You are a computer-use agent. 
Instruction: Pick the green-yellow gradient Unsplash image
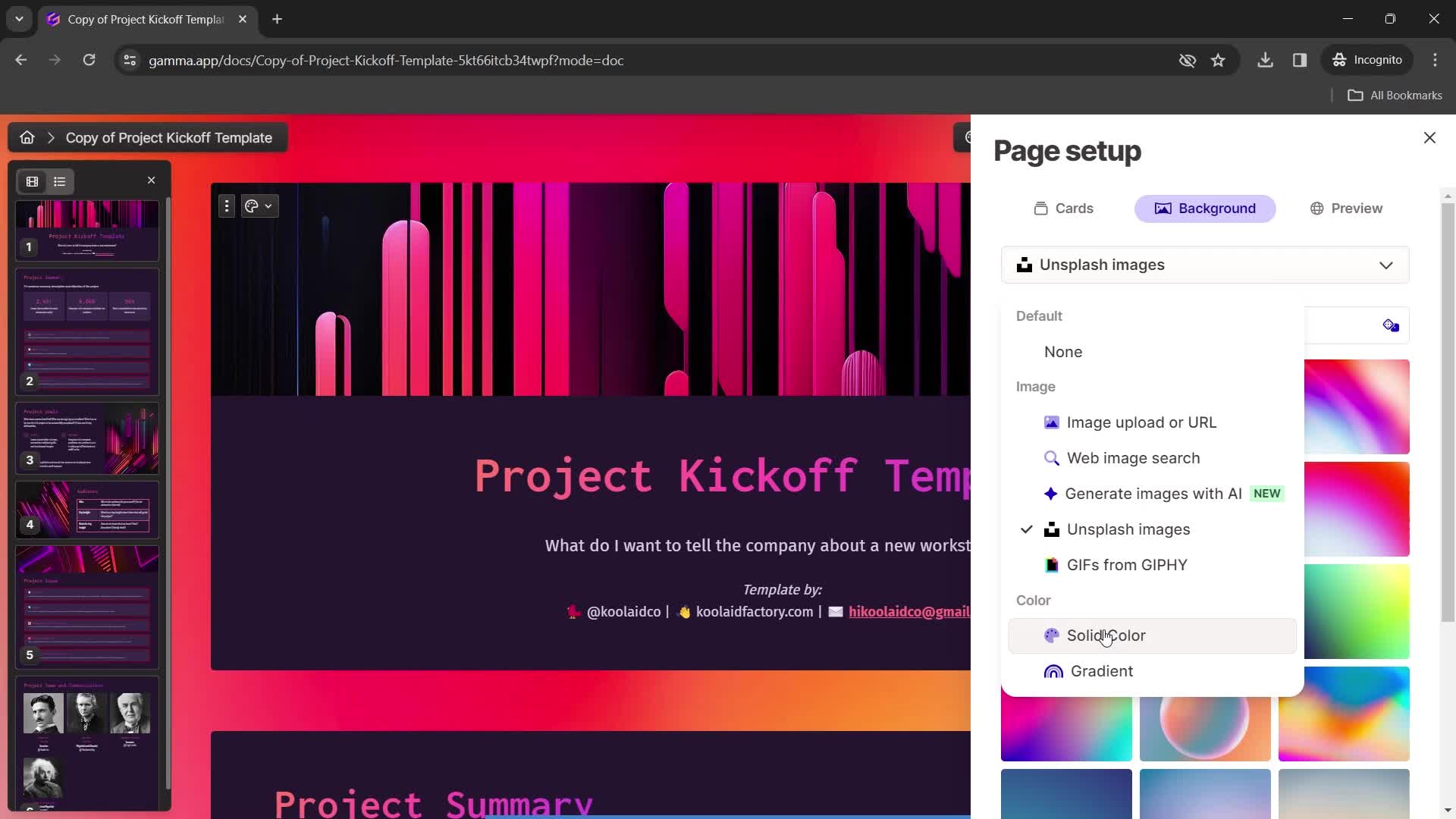pos(1357,611)
